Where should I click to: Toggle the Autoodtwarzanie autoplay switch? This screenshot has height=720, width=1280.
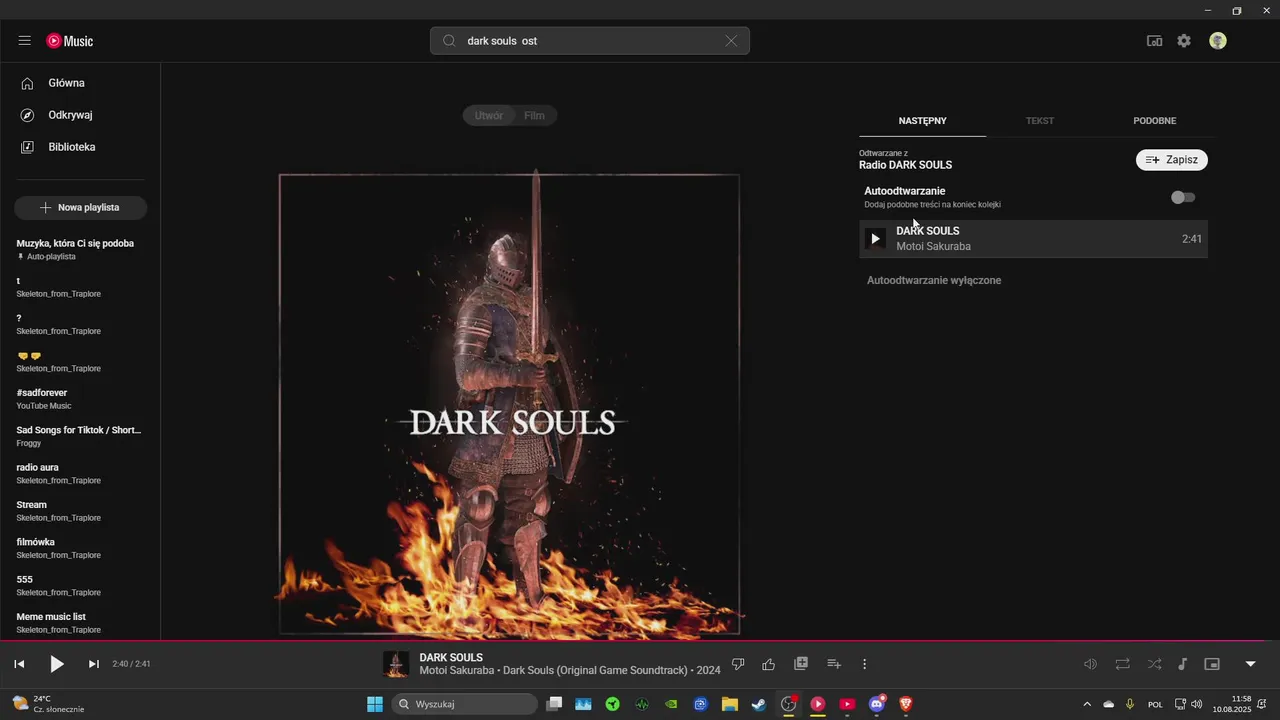coord(1183,197)
